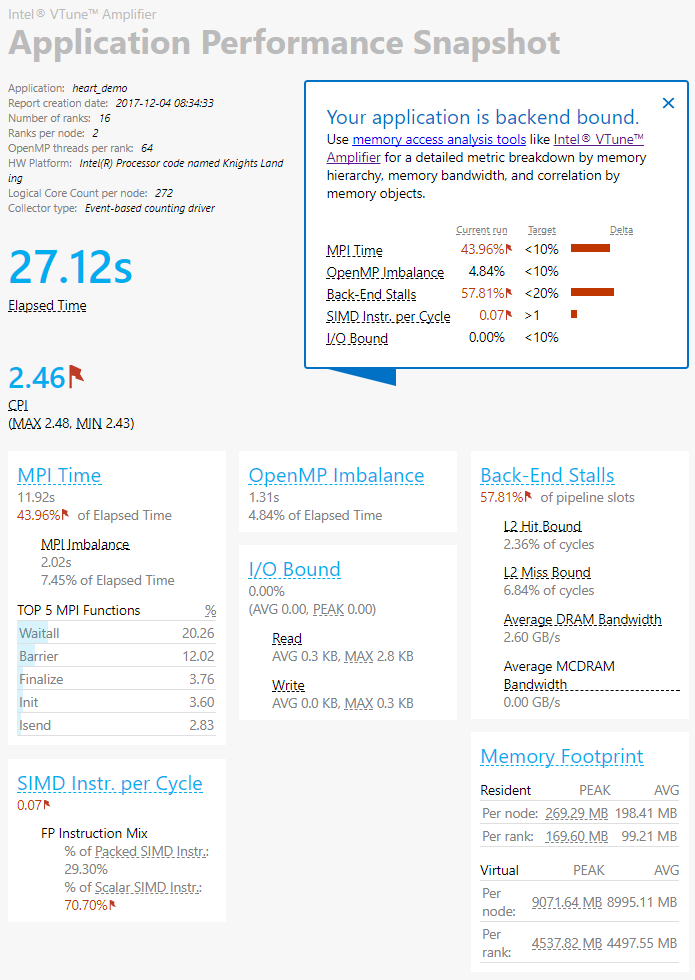
Task: Click the red flag next to CPI value
Action: coord(76,376)
